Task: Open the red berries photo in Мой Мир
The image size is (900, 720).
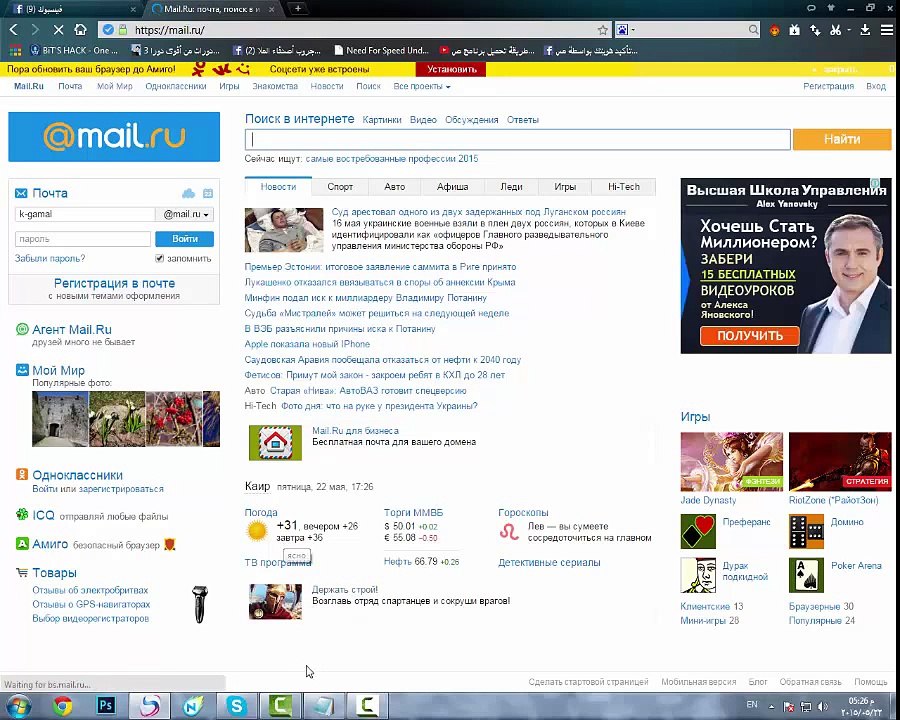Action: [173, 419]
